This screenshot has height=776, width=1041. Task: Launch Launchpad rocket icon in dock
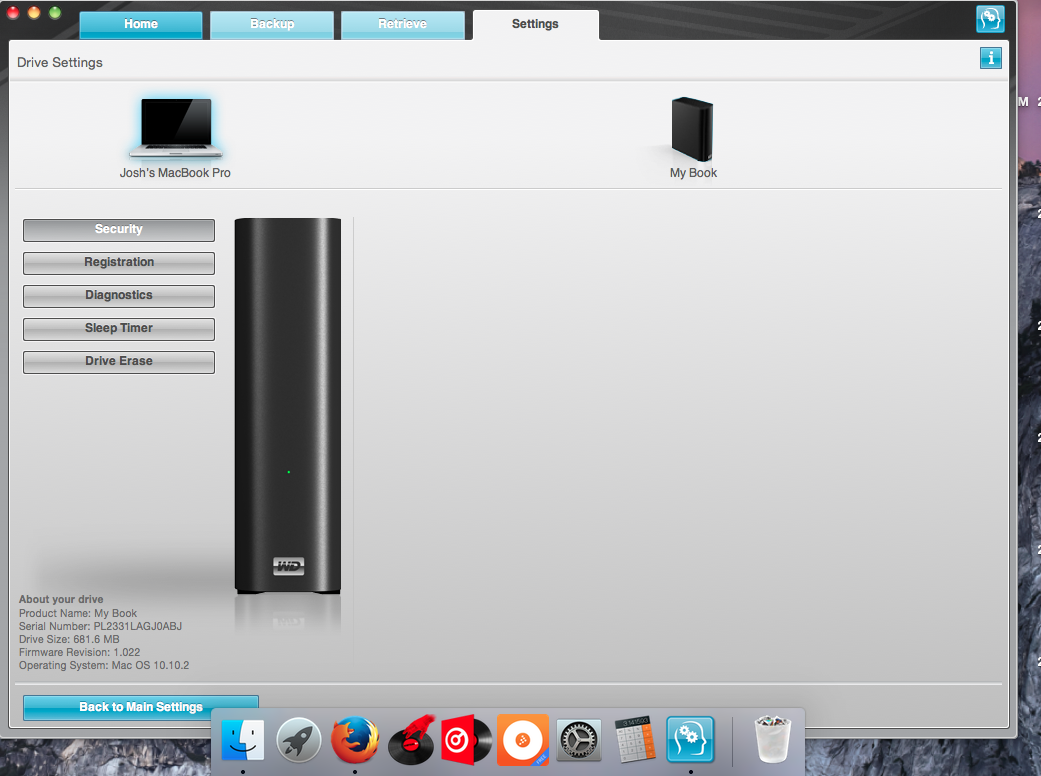(299, 740)
